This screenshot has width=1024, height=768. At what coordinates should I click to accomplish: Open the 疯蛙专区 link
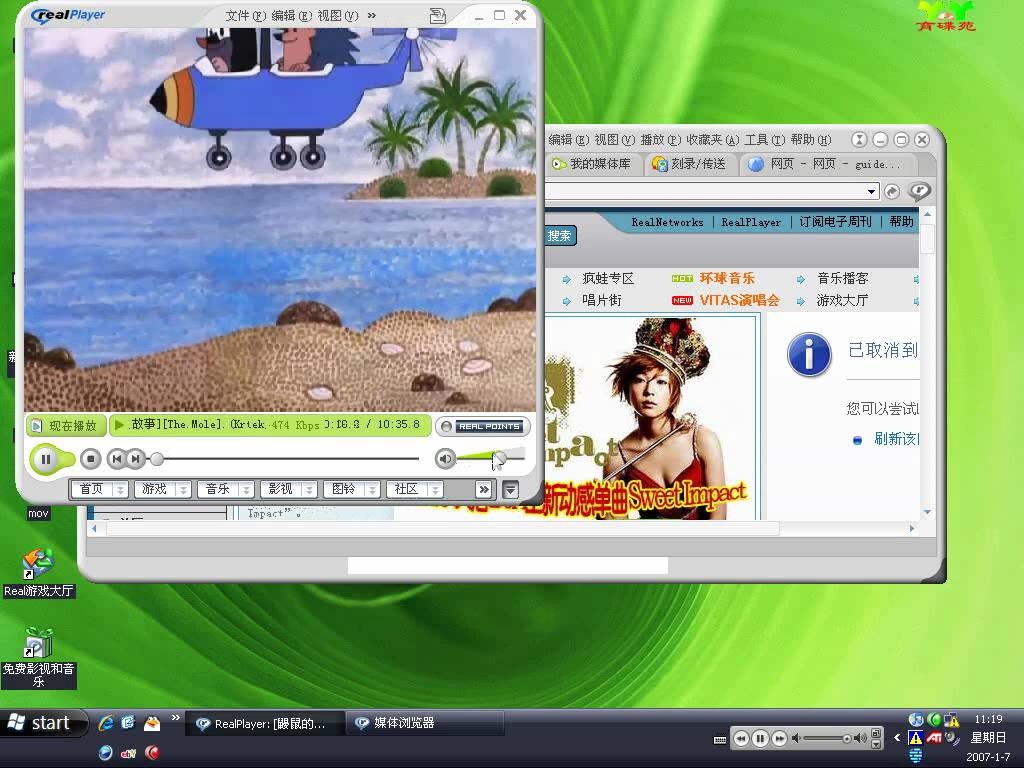(x=608, y=279)
